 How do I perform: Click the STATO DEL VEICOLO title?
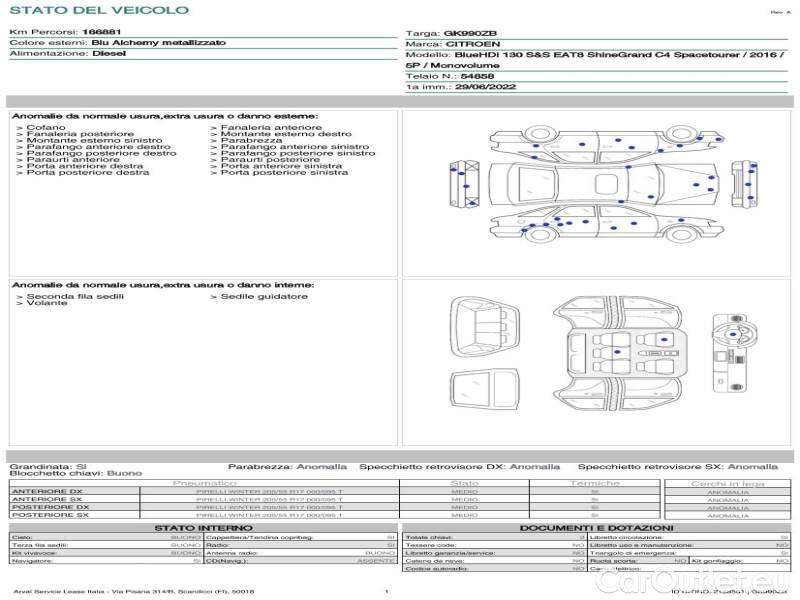[99, 10]
